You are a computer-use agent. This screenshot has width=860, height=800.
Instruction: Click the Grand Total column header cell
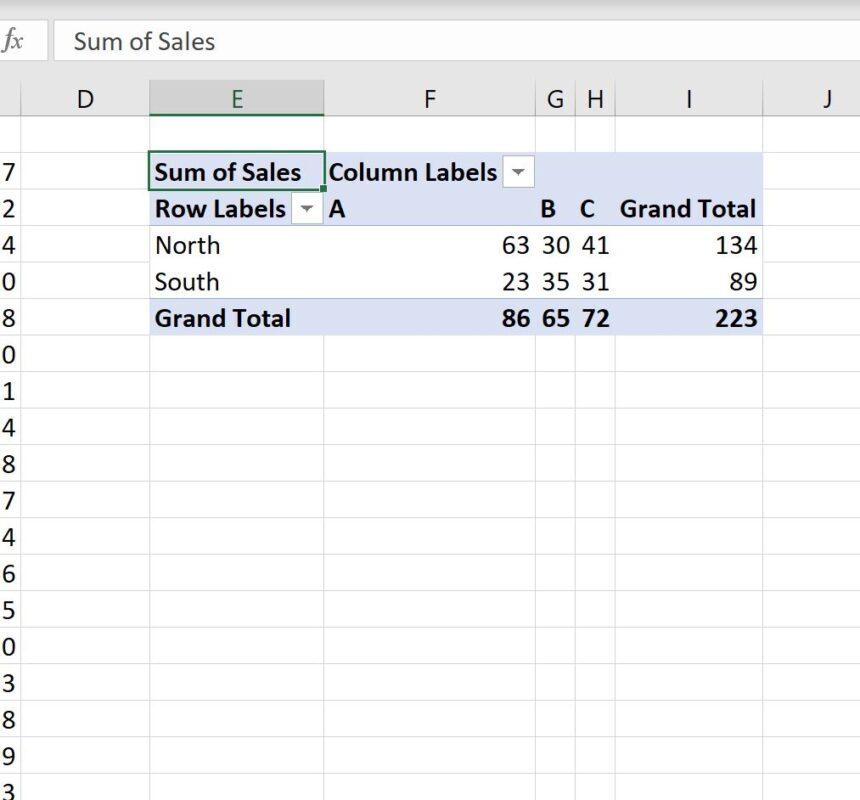click(688, 209)
